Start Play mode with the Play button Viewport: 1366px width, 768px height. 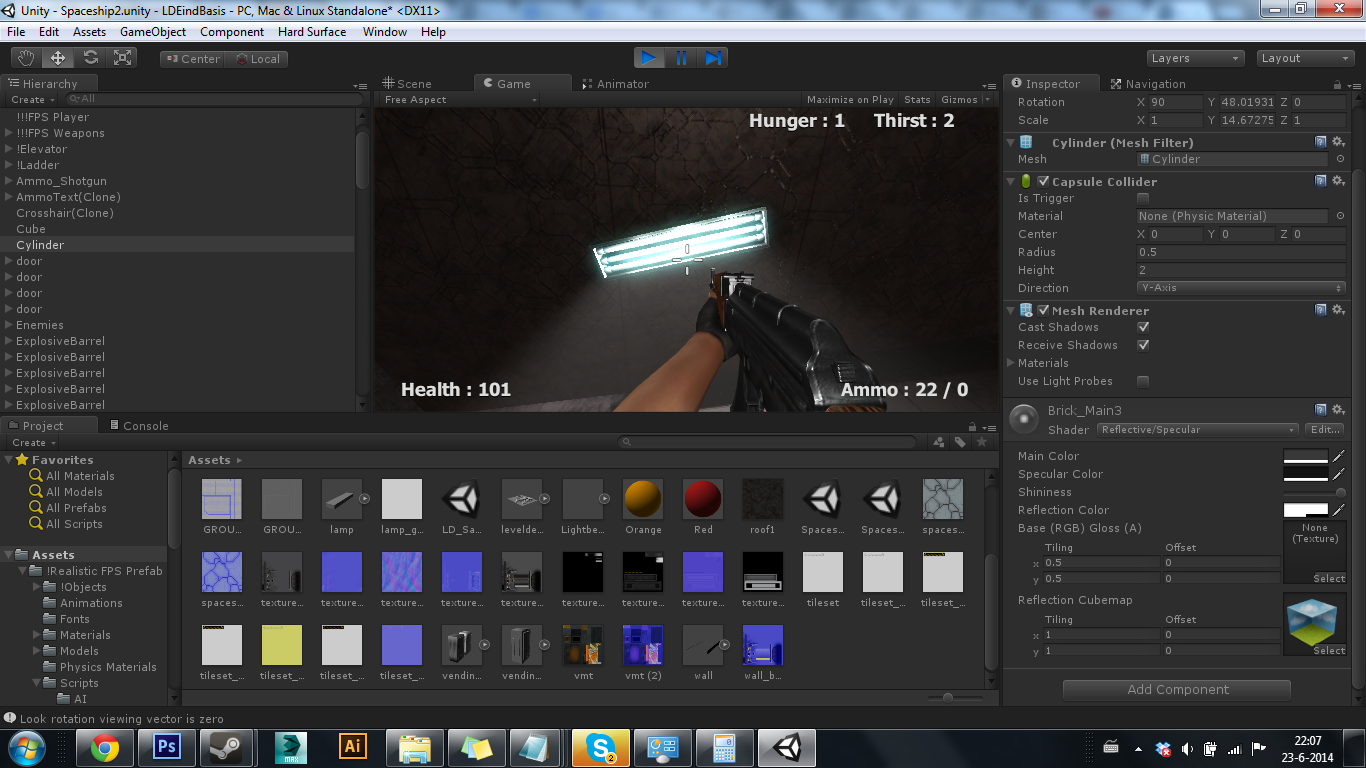point(649,58)
